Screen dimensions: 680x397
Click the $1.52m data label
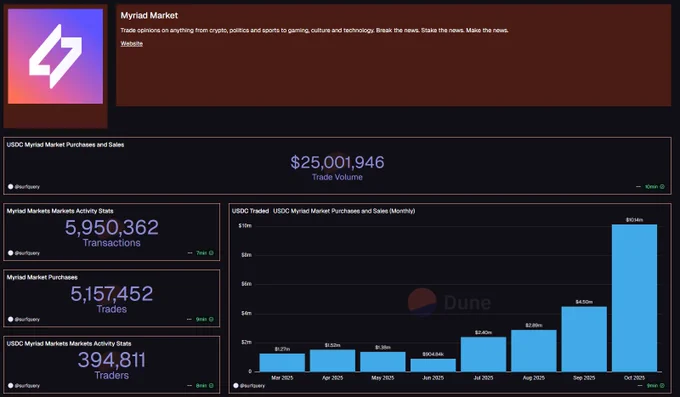[333, 345]
